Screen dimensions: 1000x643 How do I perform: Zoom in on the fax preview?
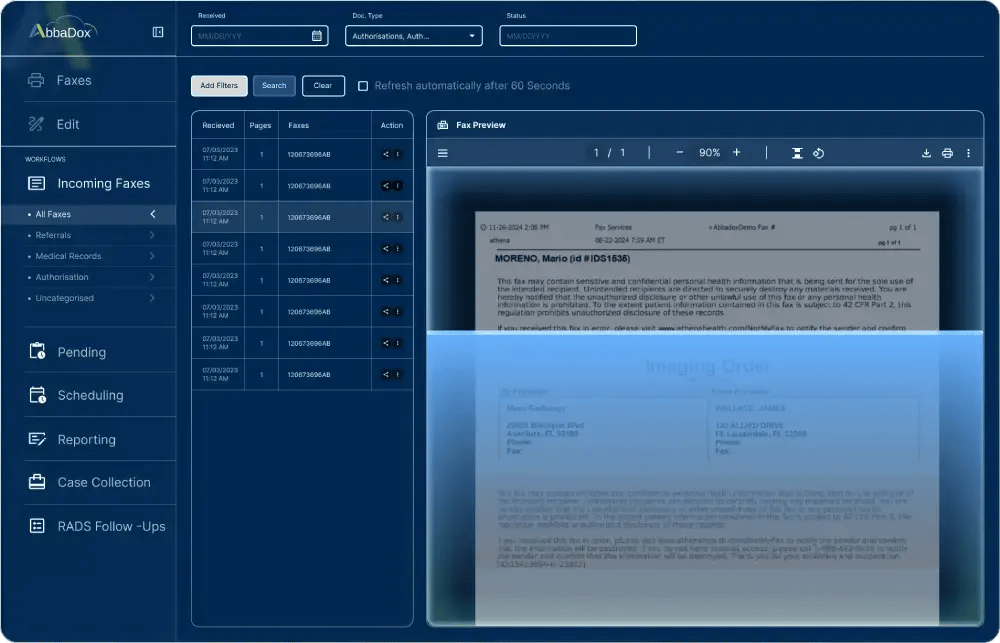click(x=737, y=153)
